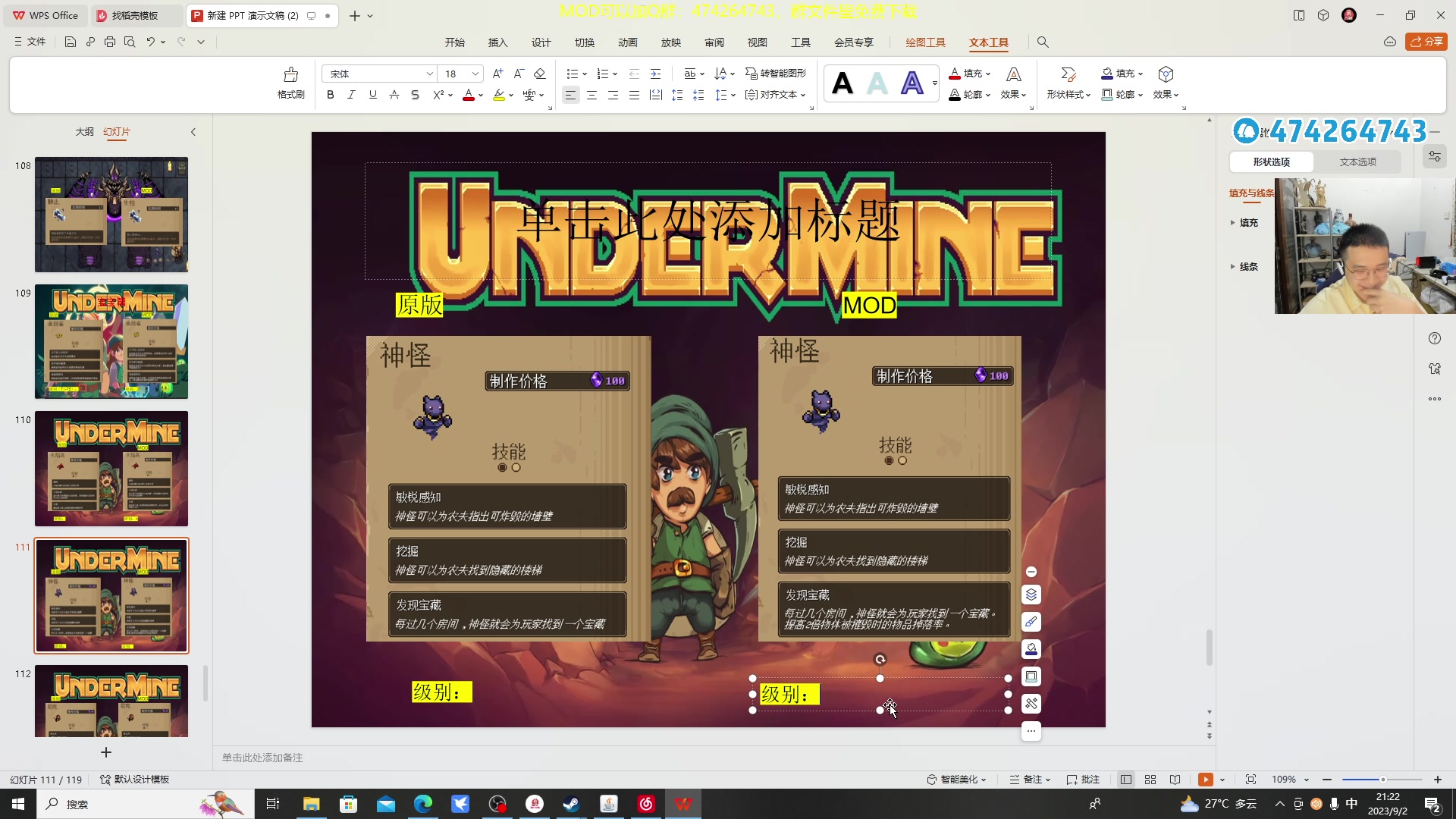Click the Comments (批注) status bar button

pos(1083,780)
